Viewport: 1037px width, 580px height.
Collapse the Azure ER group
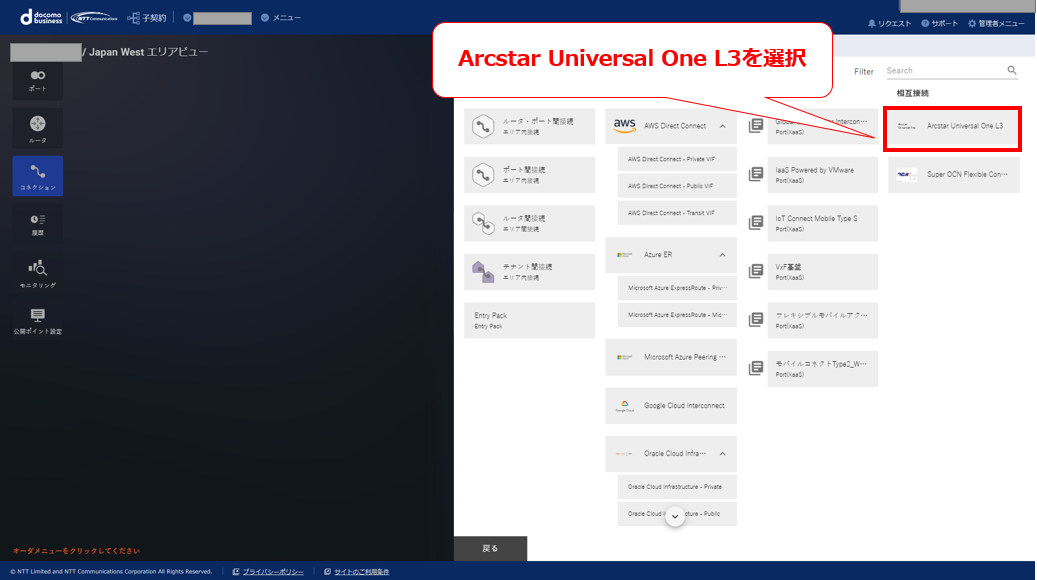(x=723, y=255)
